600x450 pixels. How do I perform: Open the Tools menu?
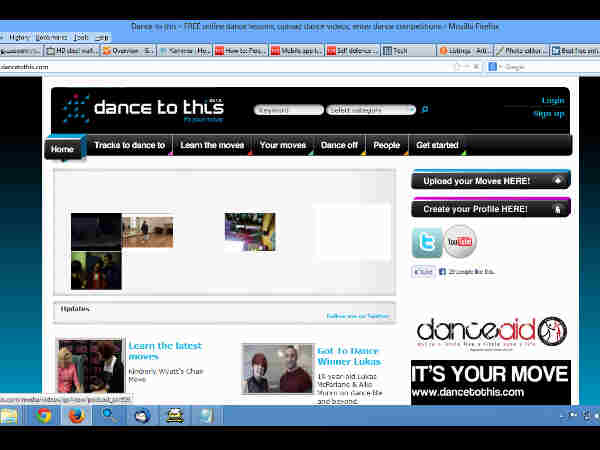(81, 38)
